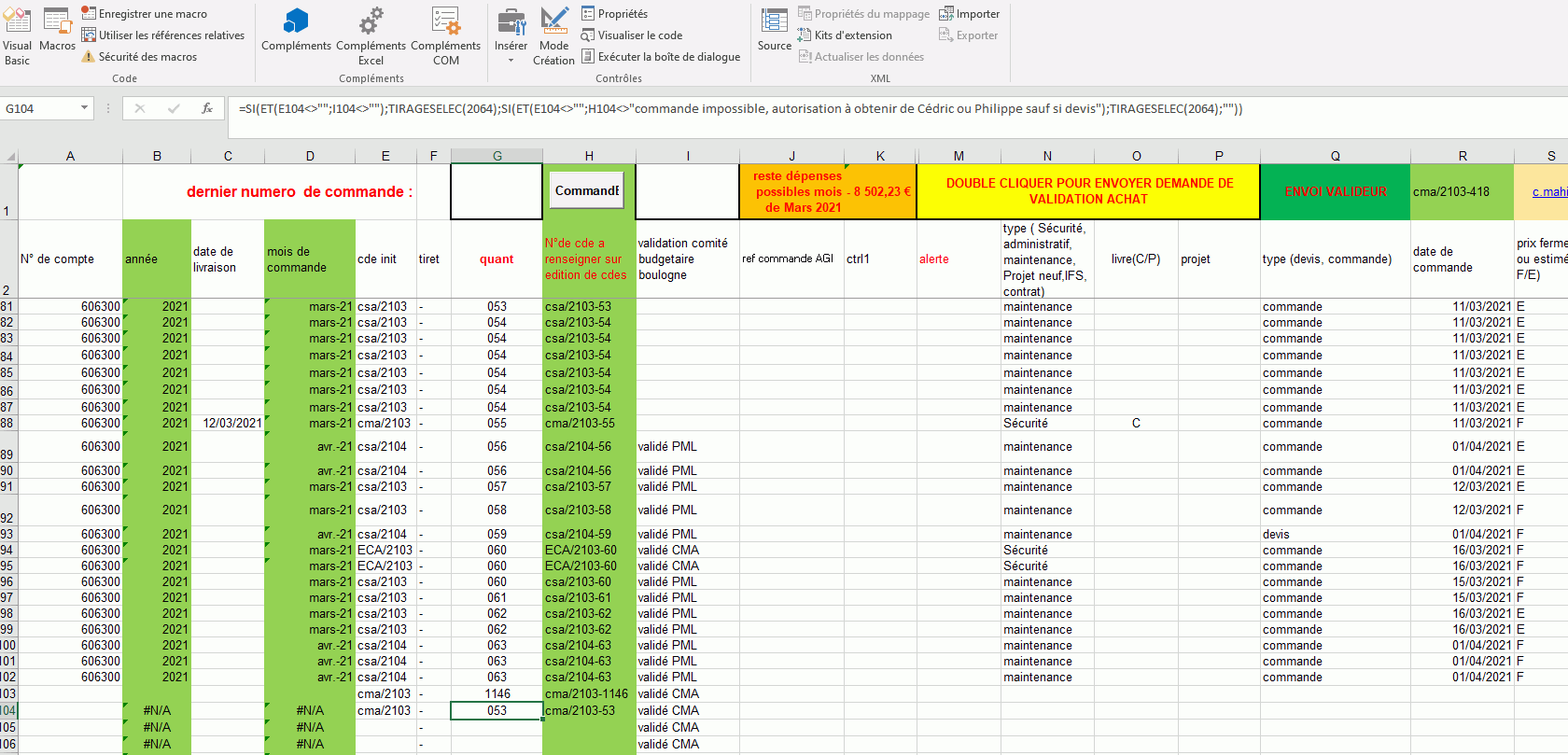
Task: Toggle Mode Création design mode
Action: click(553, 37)
